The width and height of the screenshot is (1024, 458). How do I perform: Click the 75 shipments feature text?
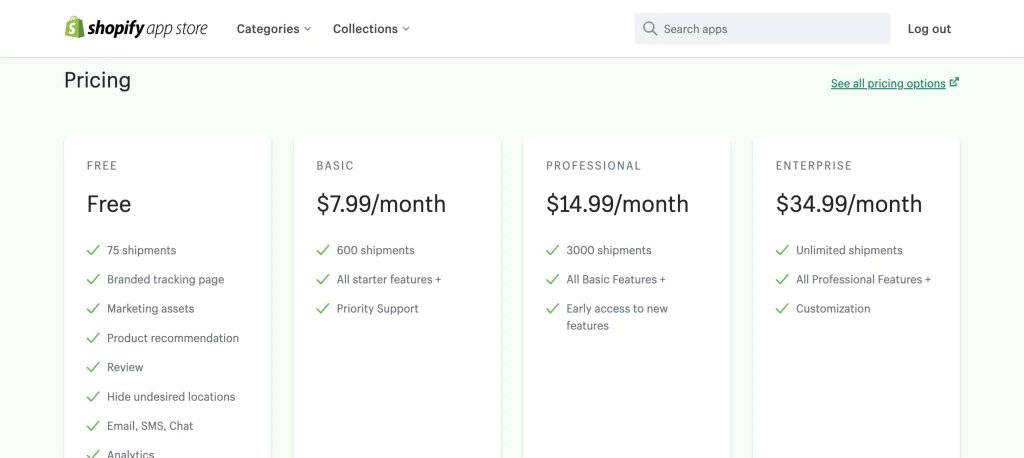[x=142, y=250]
